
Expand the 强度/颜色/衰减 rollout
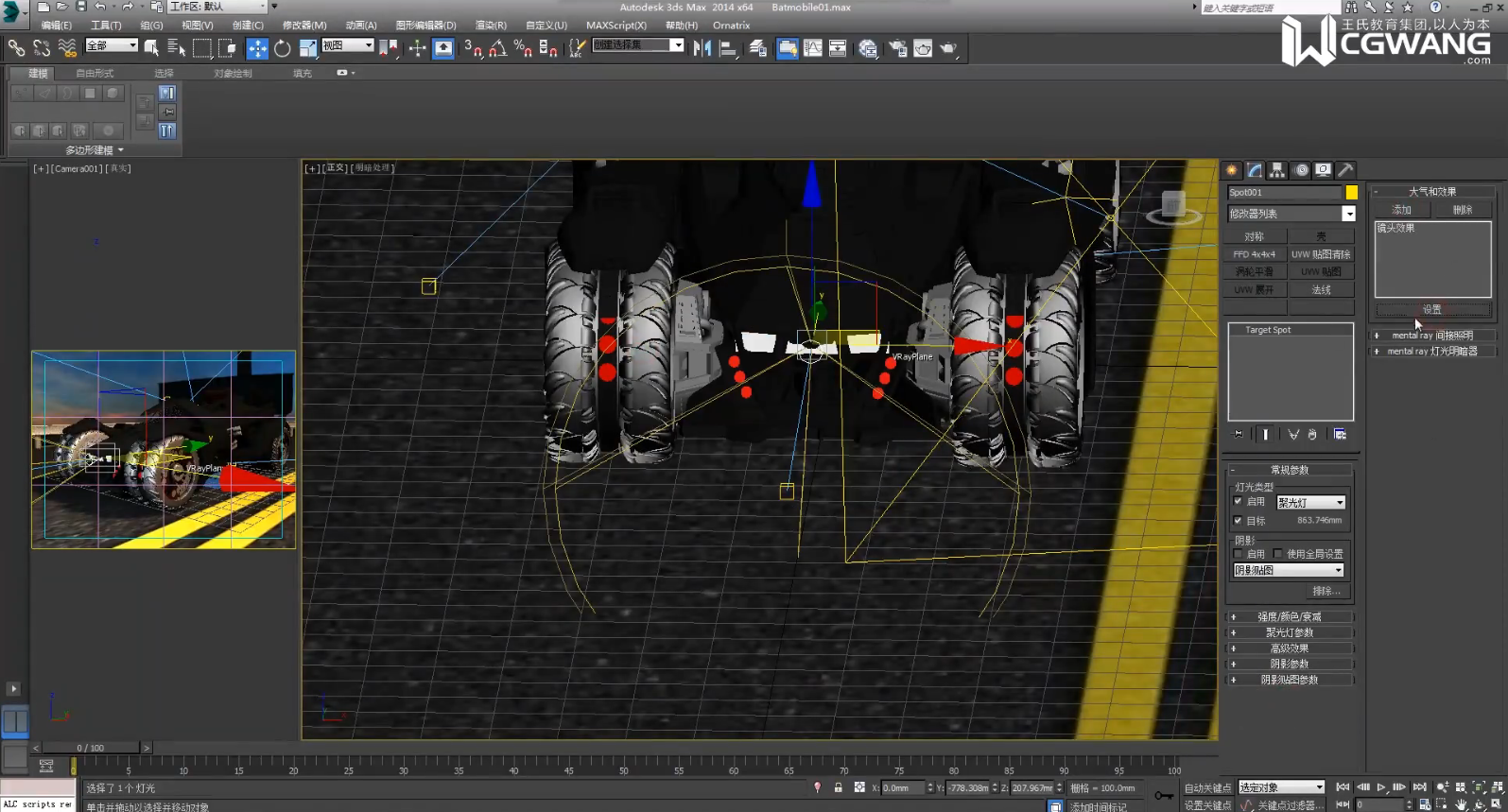(x=1290, y=616)
